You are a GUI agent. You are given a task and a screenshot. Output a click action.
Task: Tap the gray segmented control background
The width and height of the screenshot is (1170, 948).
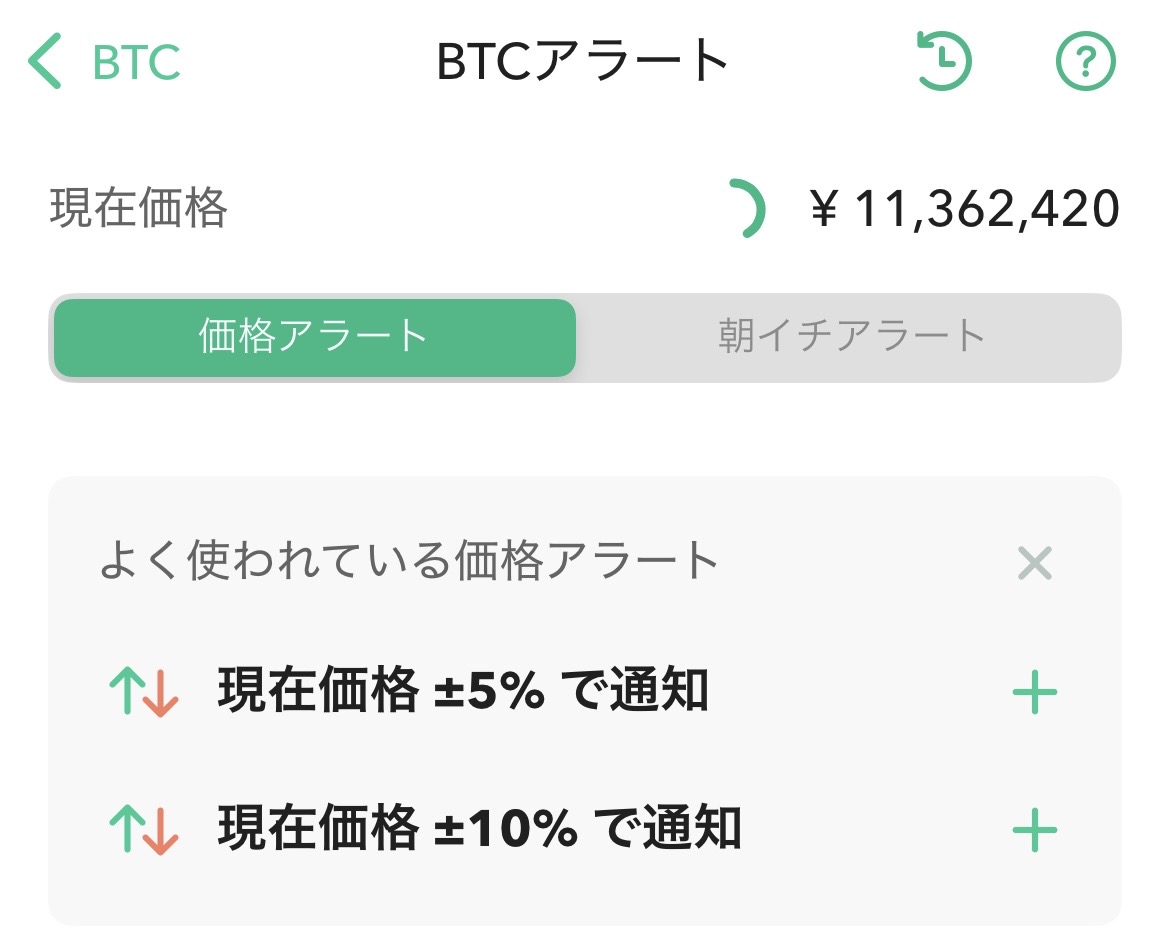(x=585, y=337)
